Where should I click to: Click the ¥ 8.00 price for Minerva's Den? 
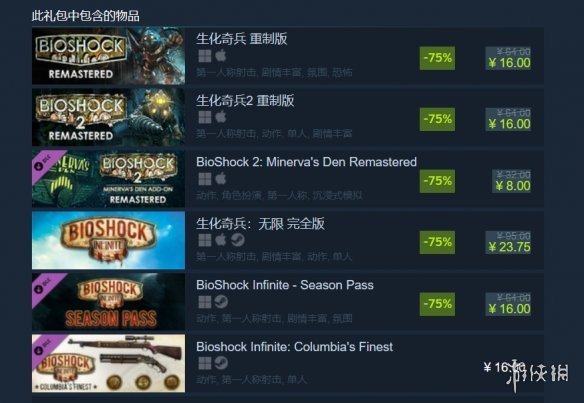pos(513,185)
